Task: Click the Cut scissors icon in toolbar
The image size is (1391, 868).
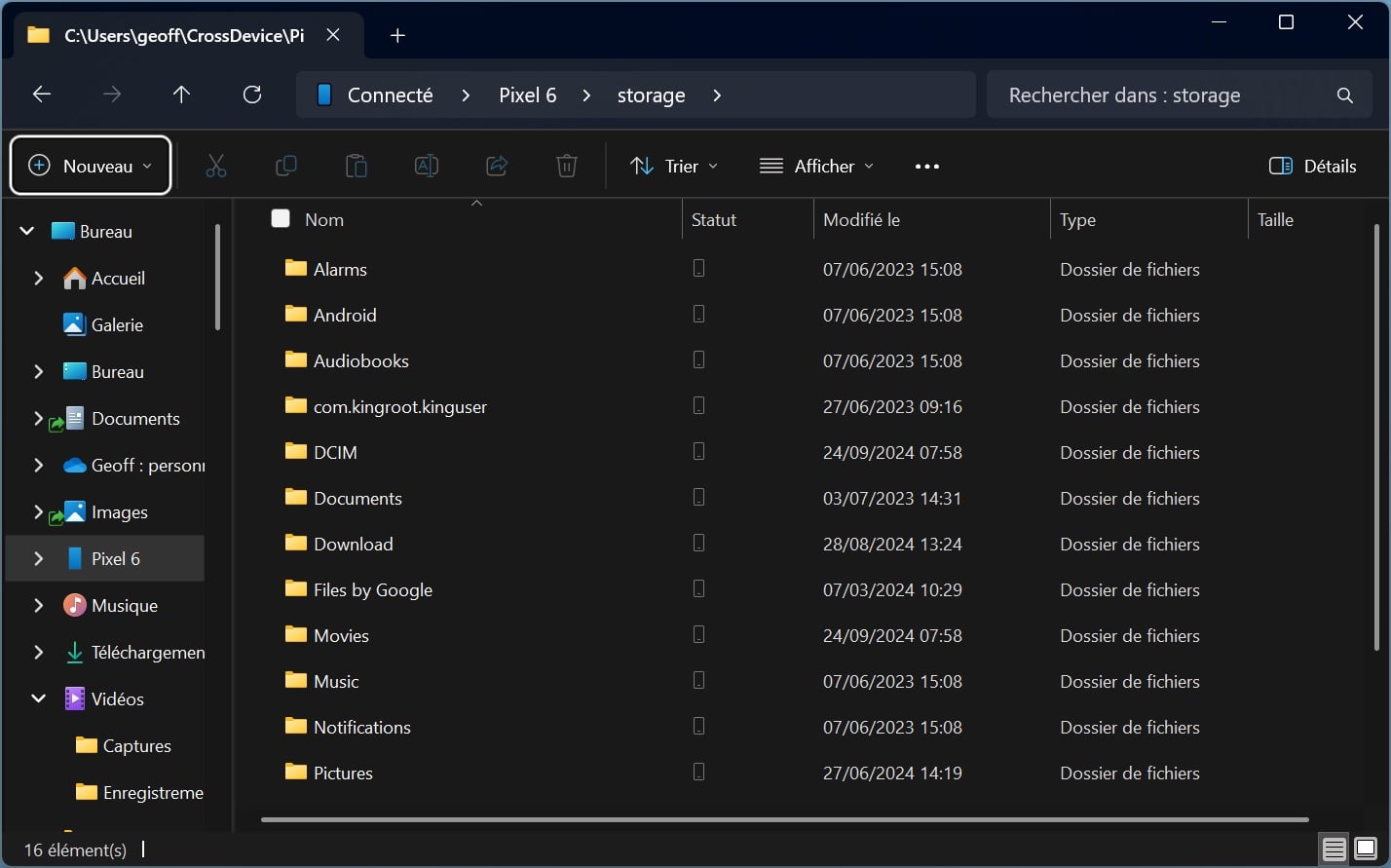Action: [x=216, y=167]
